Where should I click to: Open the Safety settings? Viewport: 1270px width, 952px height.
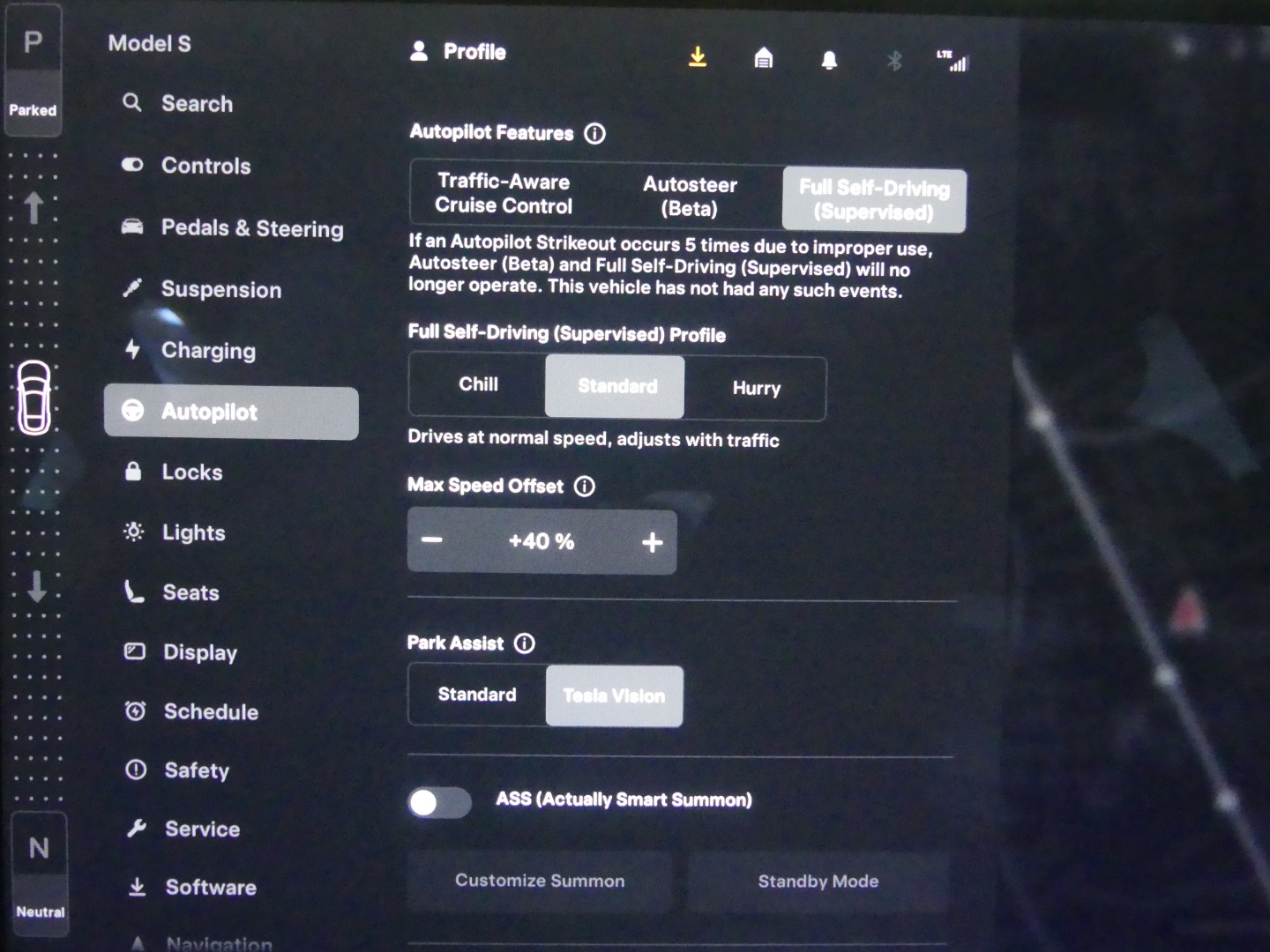pyautogui.click(x=177, y=770)
